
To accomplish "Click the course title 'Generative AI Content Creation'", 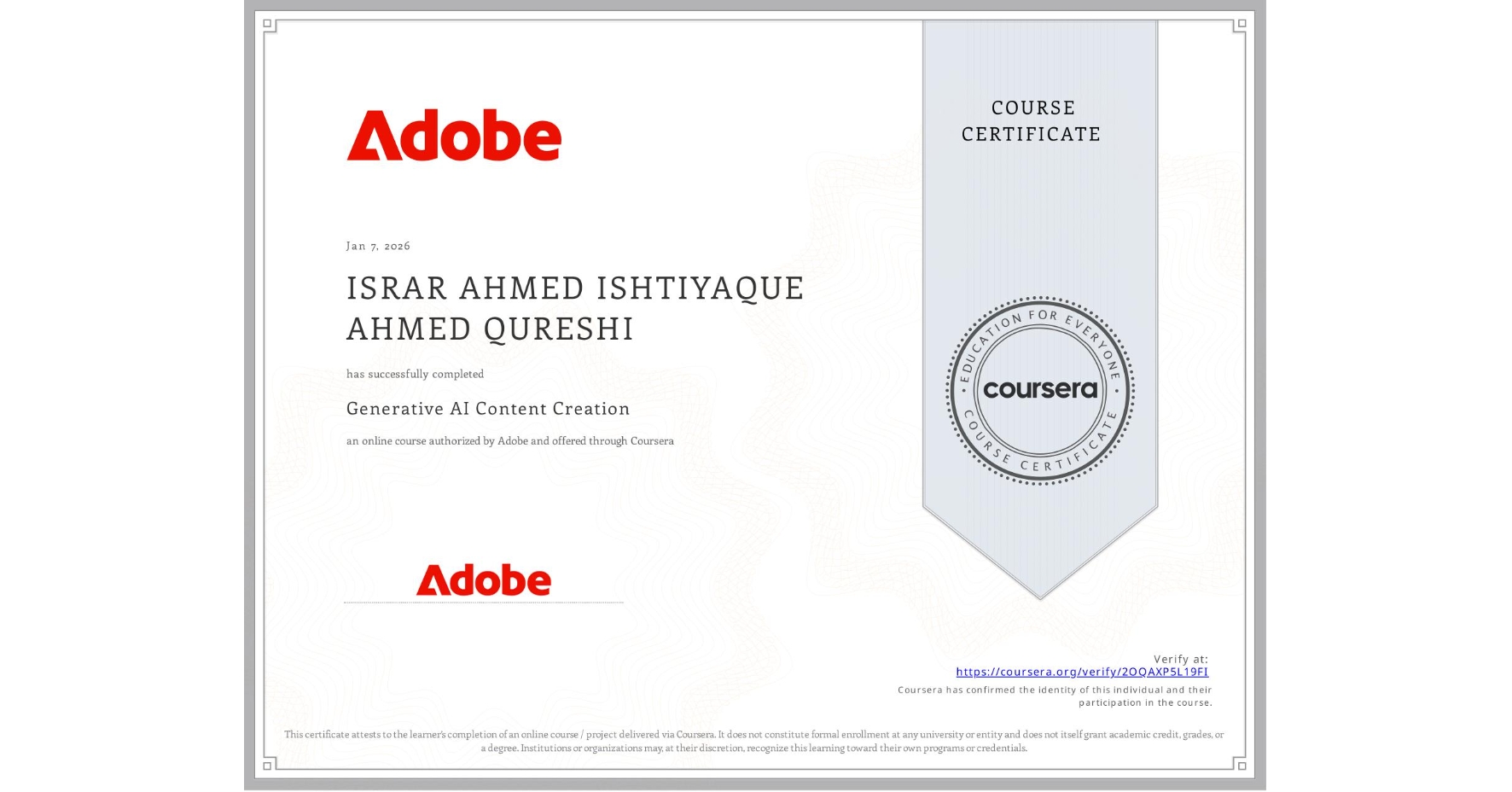I will (488, 409).
